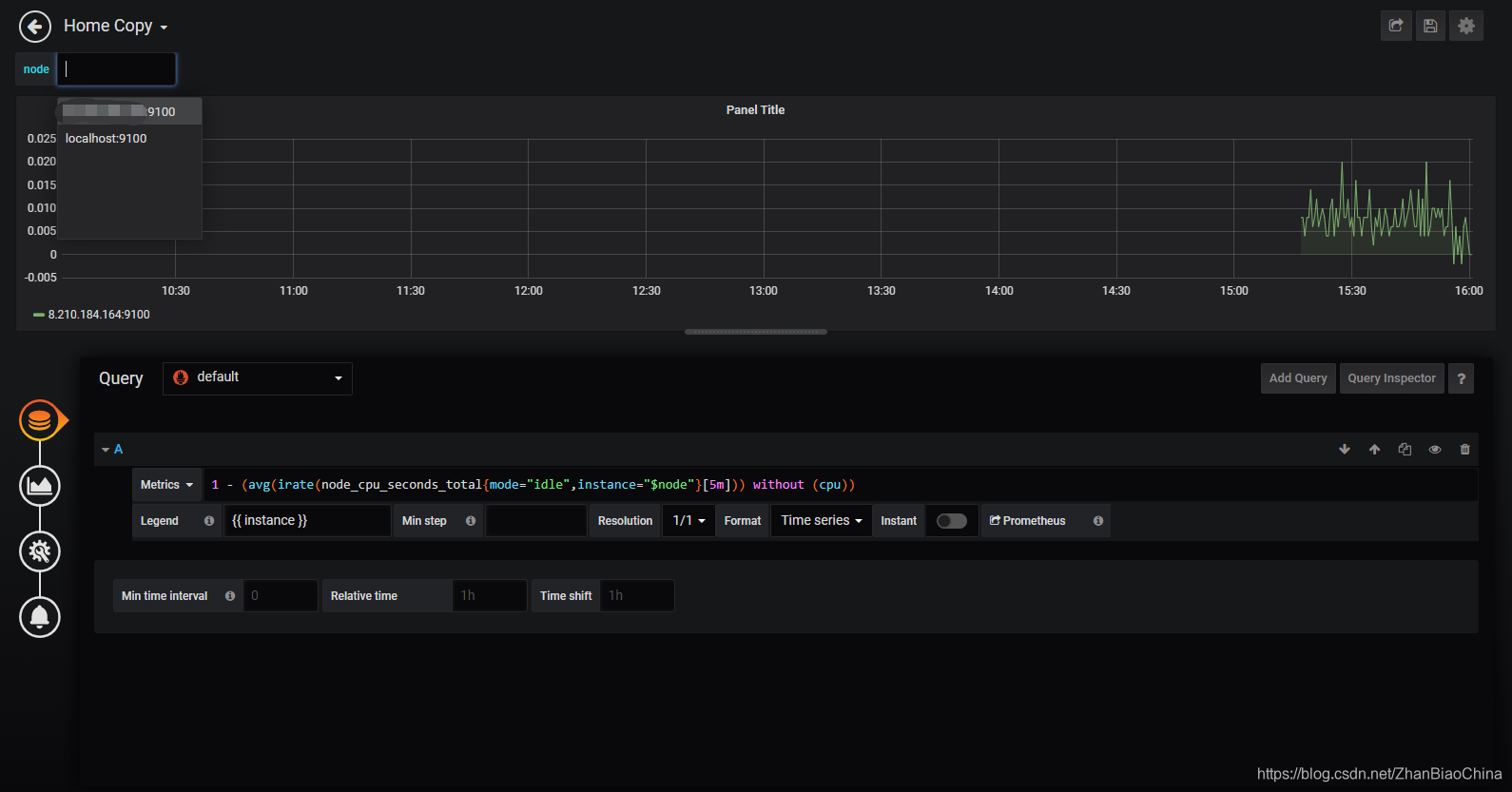
Task: Click Add Query button
Action: [1298, 378]
